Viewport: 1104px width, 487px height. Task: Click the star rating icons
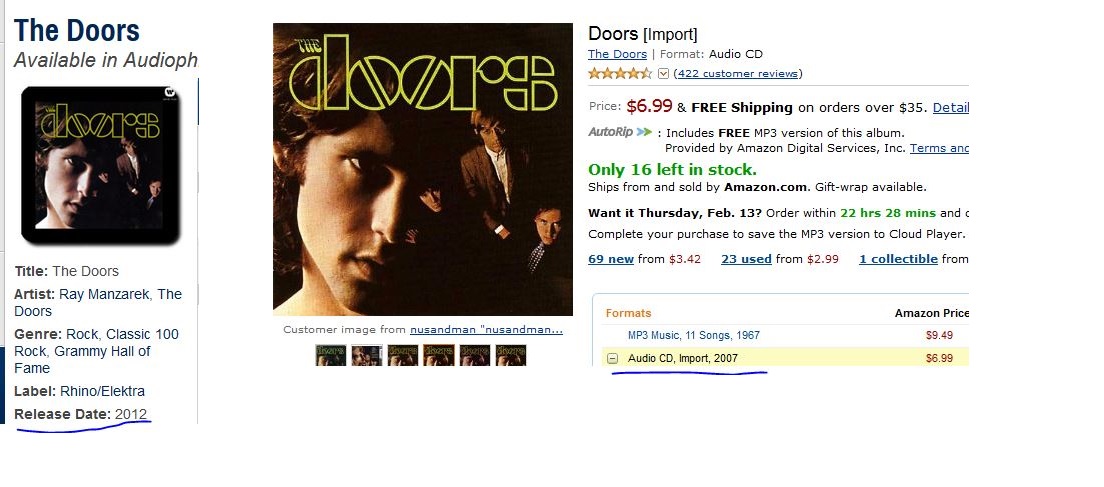pos(620,73)
